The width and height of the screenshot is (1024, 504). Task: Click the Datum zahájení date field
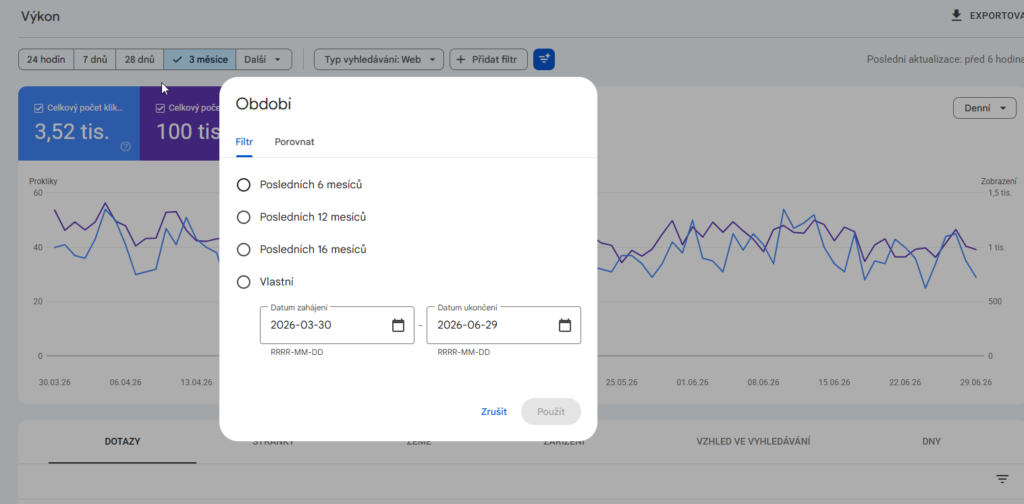pos(337,325)
